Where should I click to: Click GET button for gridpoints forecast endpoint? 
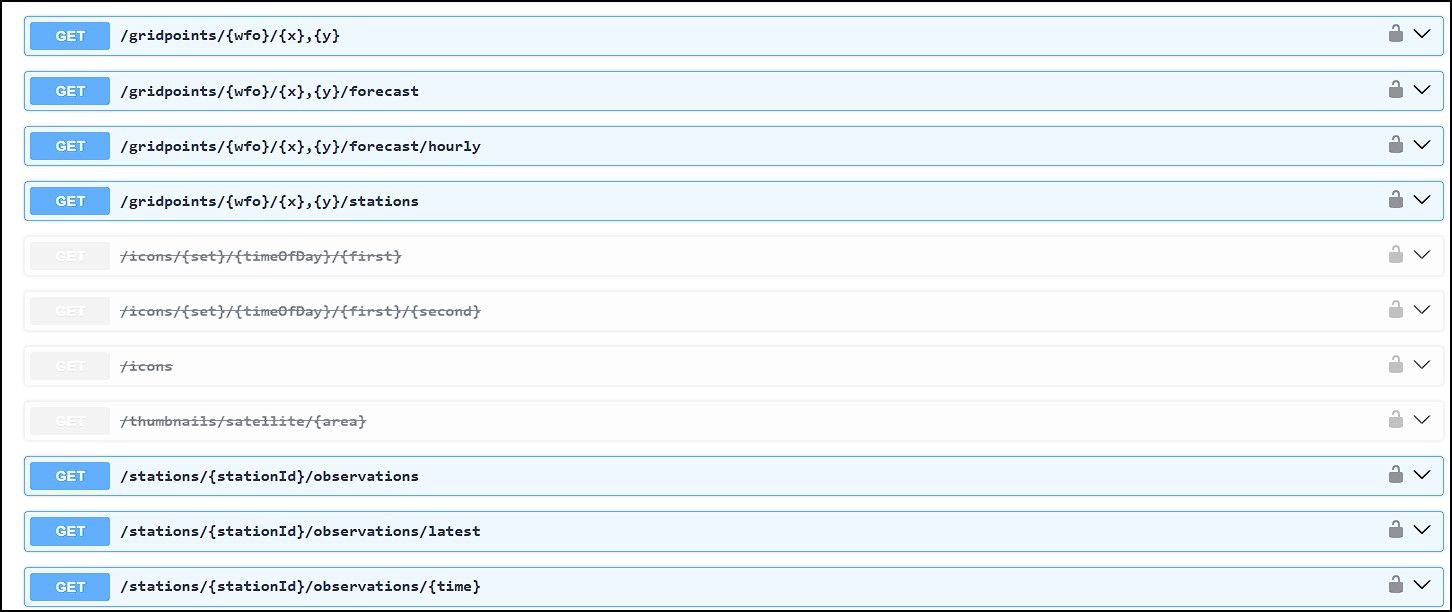tap(70, 91)
